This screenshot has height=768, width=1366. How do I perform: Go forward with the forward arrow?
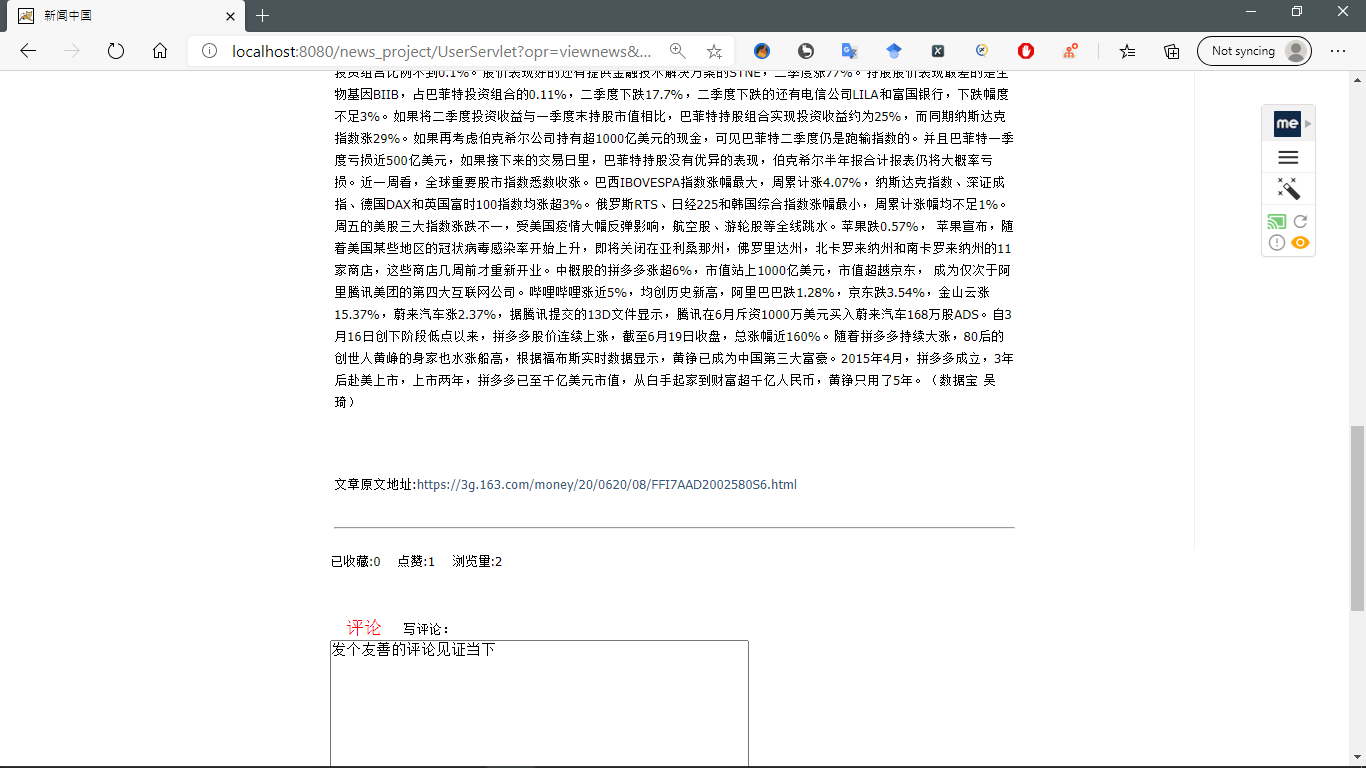click(72, 51)
